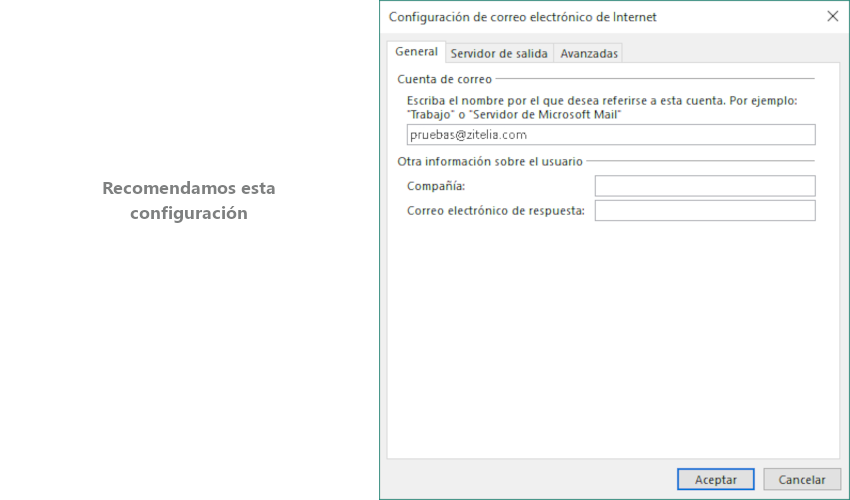
Task: Click the empty area inside the General tab panel
Action: point(612,340)
